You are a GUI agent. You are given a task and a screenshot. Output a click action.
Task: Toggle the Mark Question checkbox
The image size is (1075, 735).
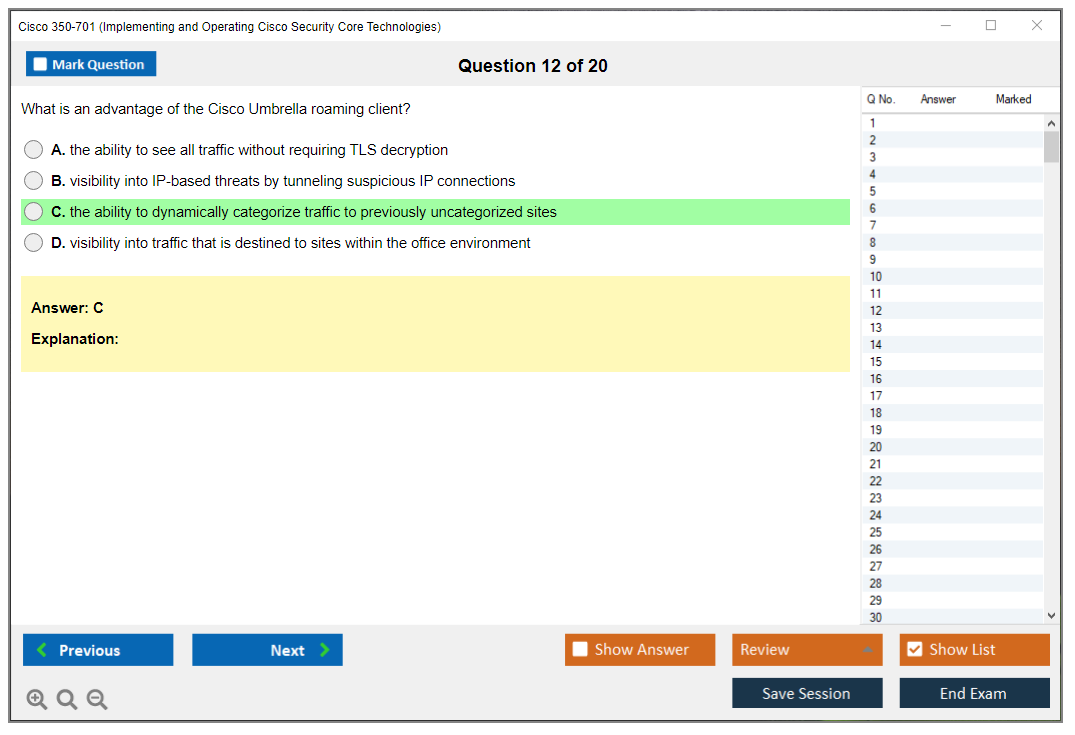pos(39,63)
